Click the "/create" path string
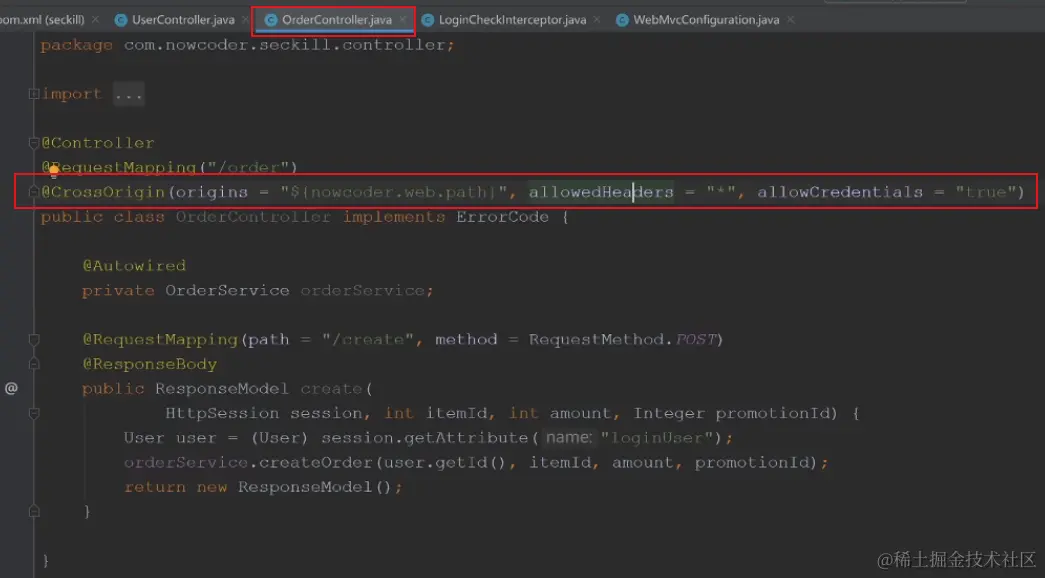1045x578 pixels. click(367, 340)
